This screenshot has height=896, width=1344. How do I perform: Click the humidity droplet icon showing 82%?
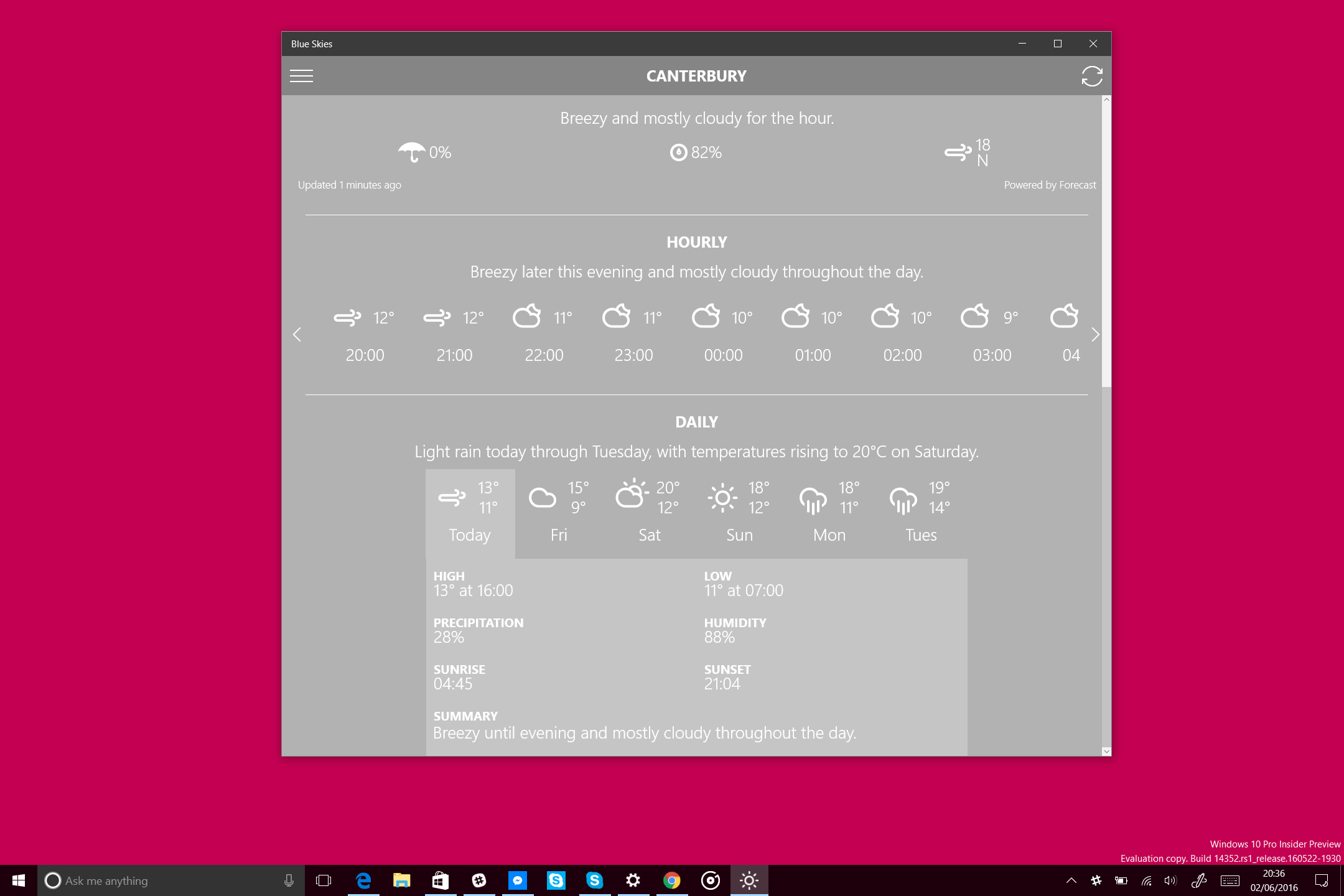click(678, 152)
